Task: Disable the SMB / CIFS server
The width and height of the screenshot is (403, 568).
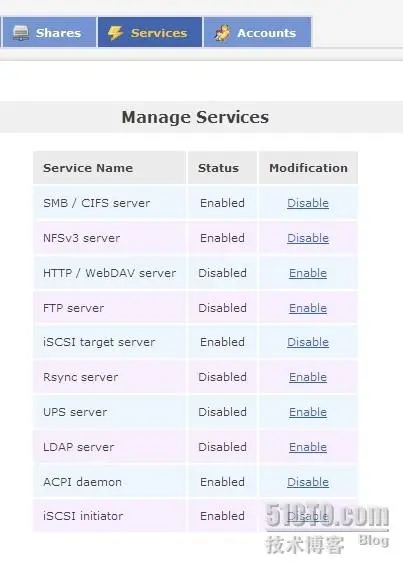Action: point(308,203)
